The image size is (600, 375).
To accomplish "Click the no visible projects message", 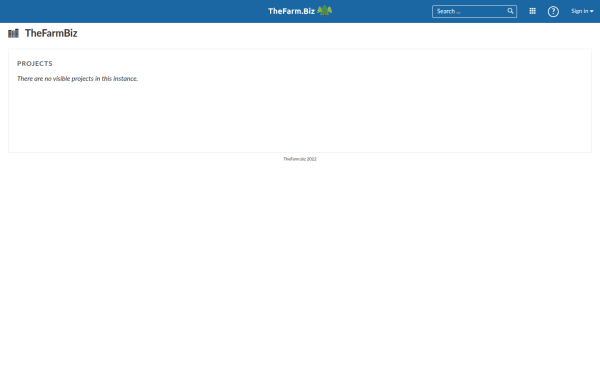I will point(78,78).
